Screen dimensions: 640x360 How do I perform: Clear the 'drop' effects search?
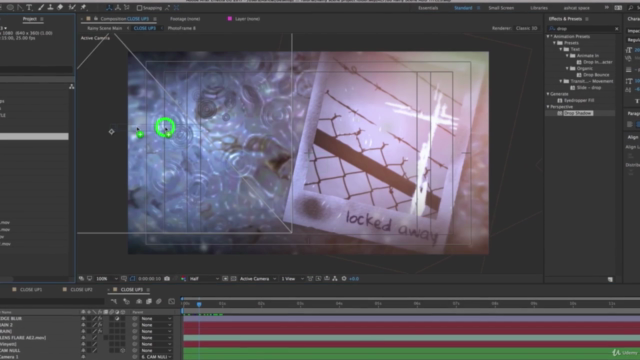[x=616, y=29]
